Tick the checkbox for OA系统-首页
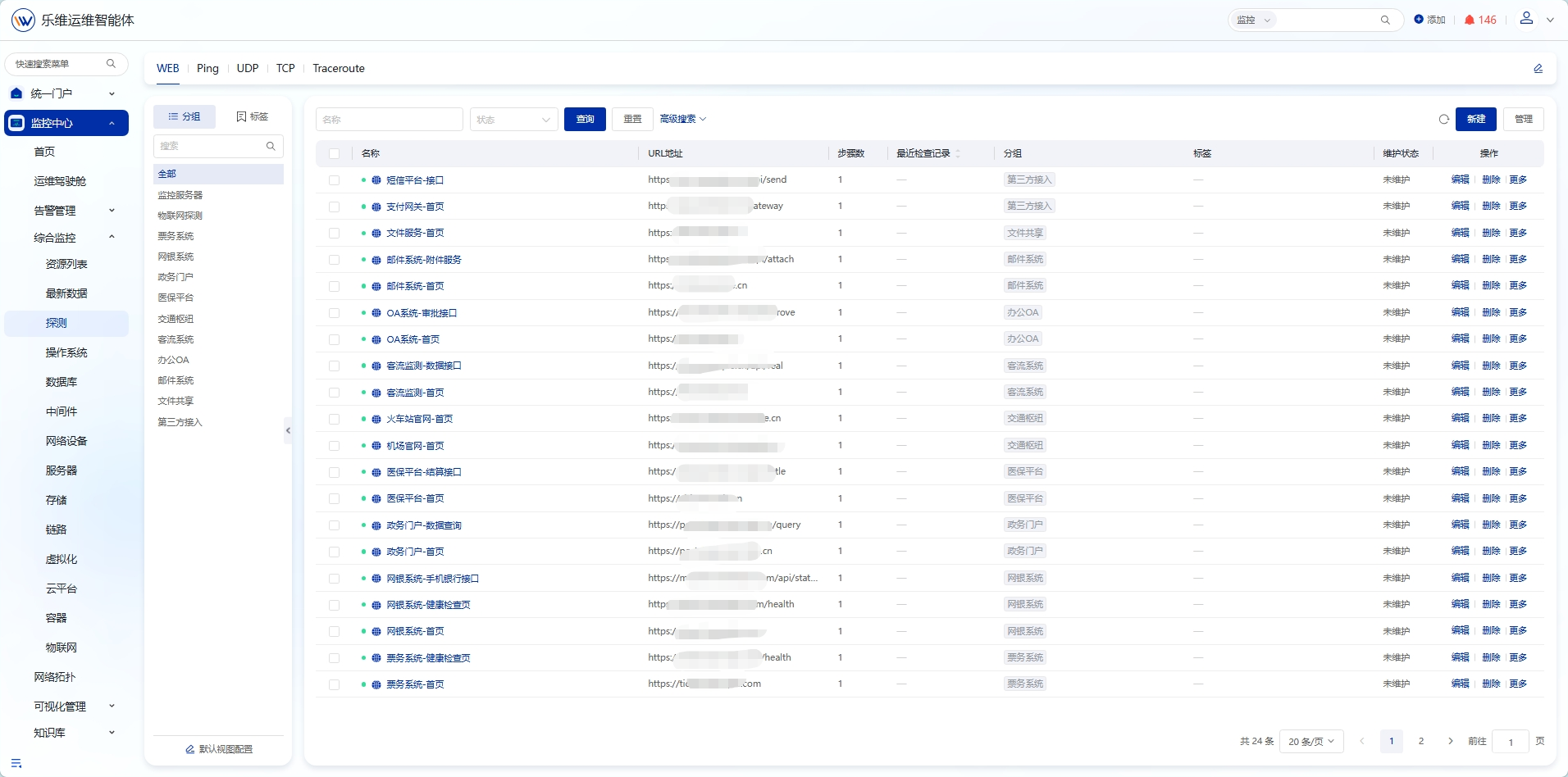This screenshot has width=1568, height=777. click(x=334, y=339)
